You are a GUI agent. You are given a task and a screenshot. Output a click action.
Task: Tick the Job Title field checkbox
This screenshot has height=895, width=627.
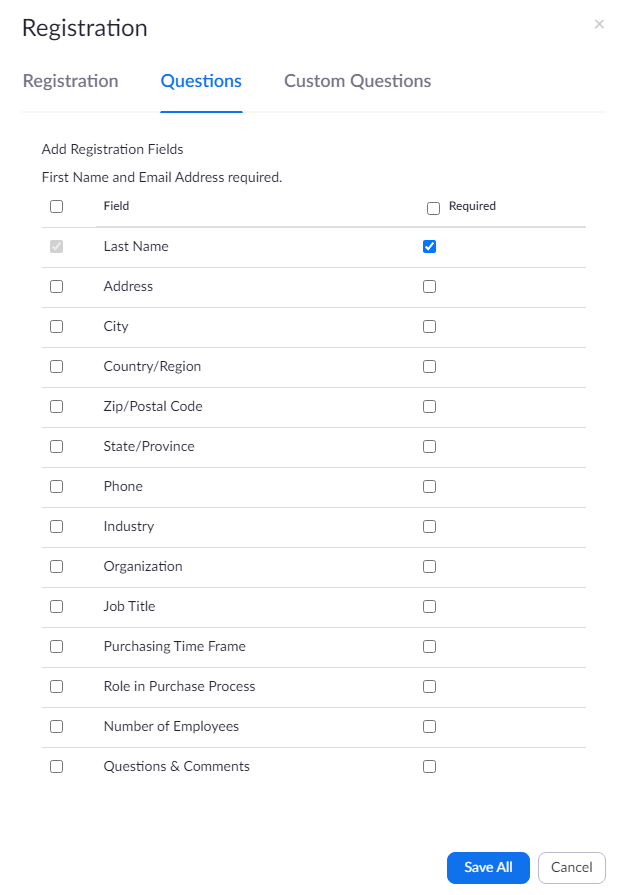(x=56, y=606)
